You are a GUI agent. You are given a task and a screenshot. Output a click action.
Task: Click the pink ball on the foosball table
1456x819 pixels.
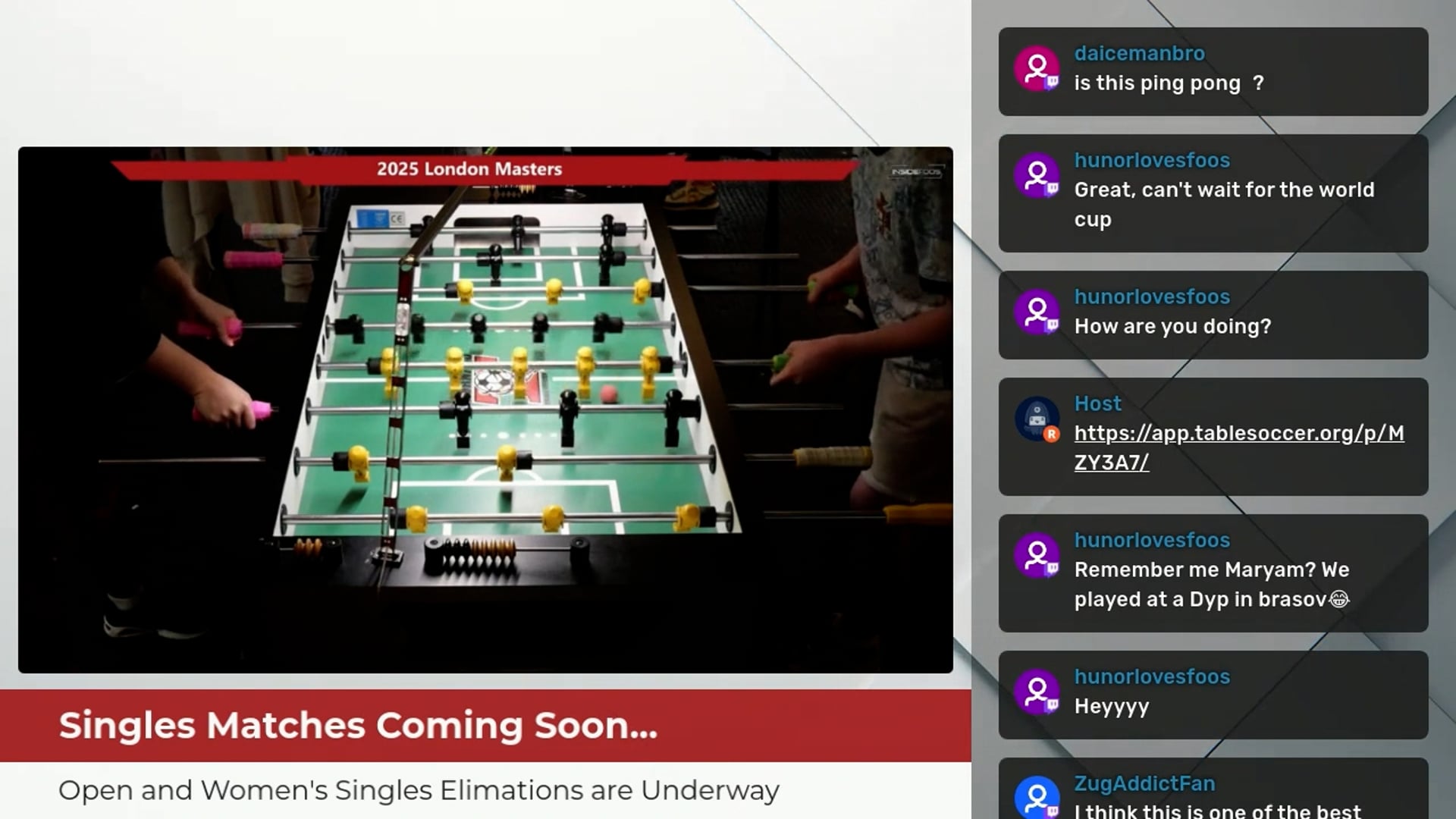click(x=609, y=394)
